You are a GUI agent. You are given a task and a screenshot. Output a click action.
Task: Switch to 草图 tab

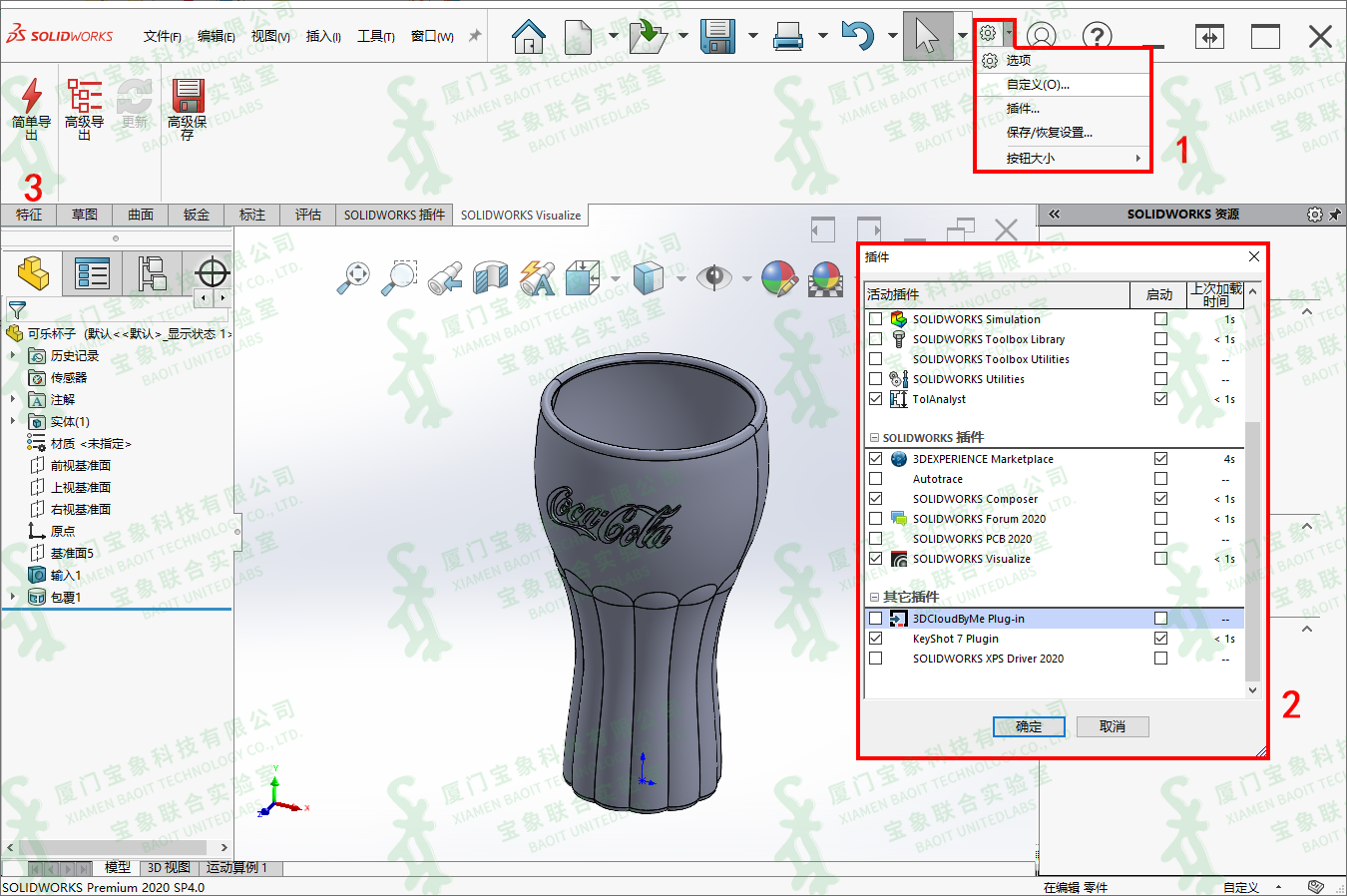(85, 215)
